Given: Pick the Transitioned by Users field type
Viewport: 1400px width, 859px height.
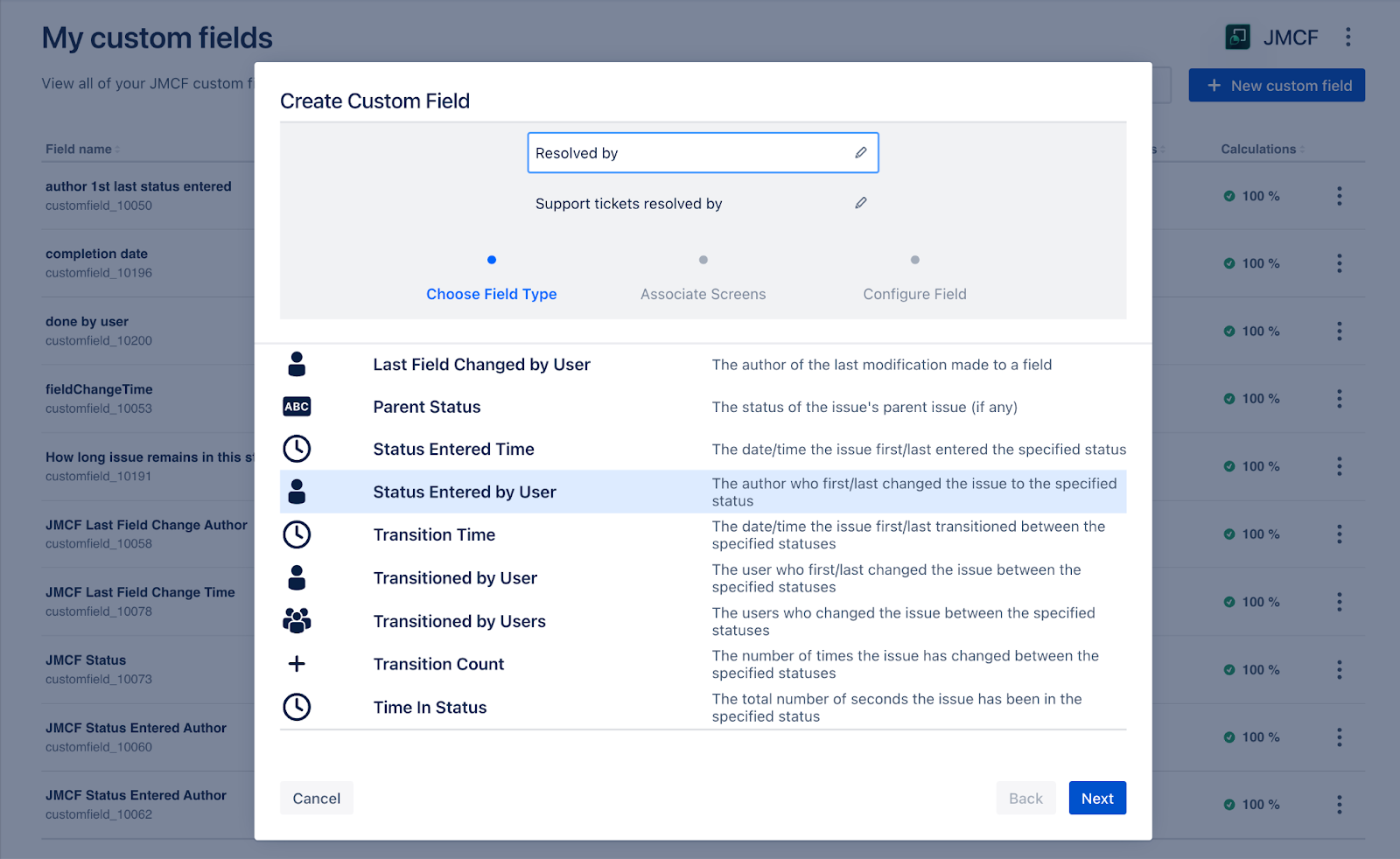Looking at the screenshot, I should [x=703, y=621].
